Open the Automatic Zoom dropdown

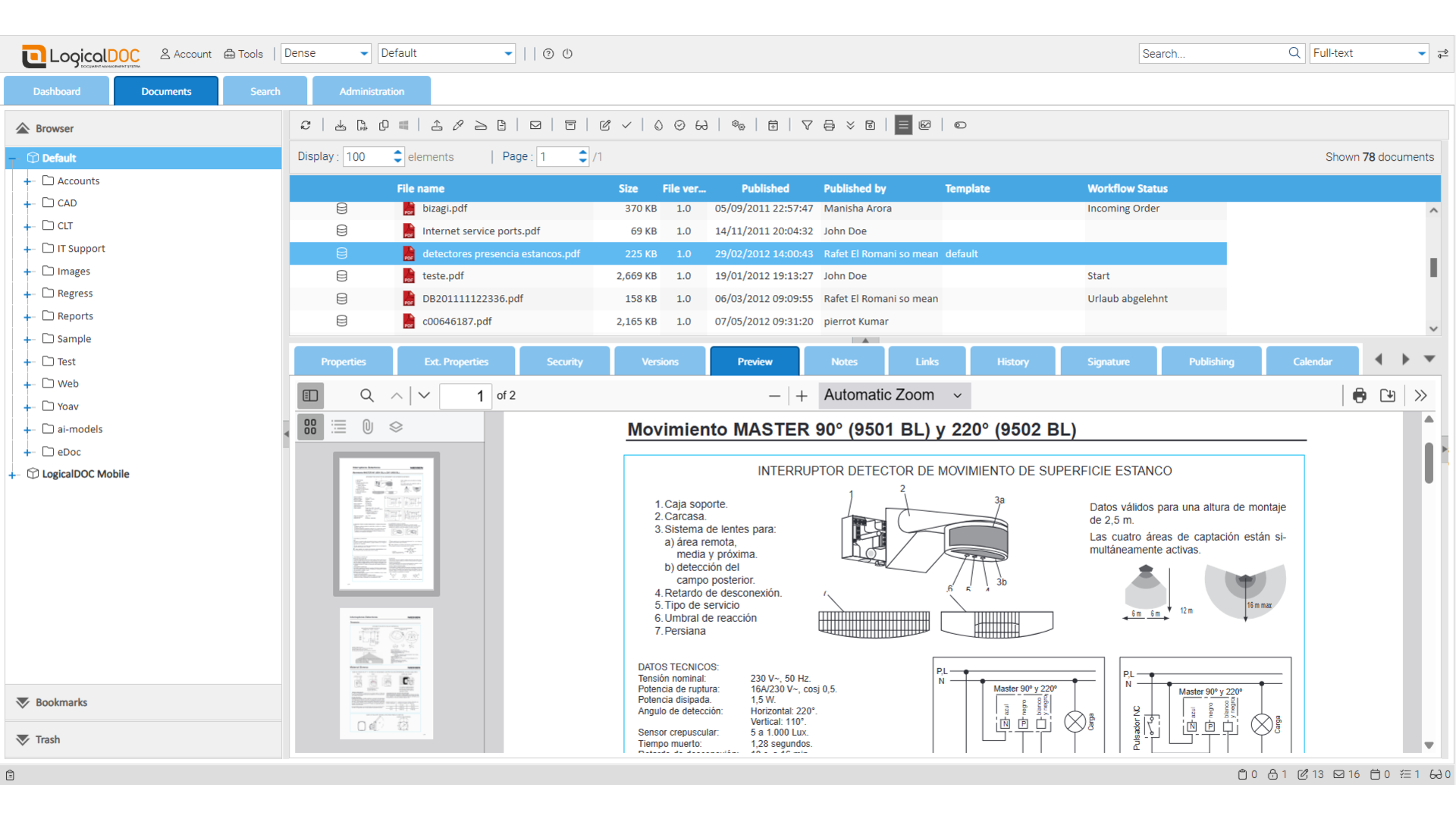point(894,395)
